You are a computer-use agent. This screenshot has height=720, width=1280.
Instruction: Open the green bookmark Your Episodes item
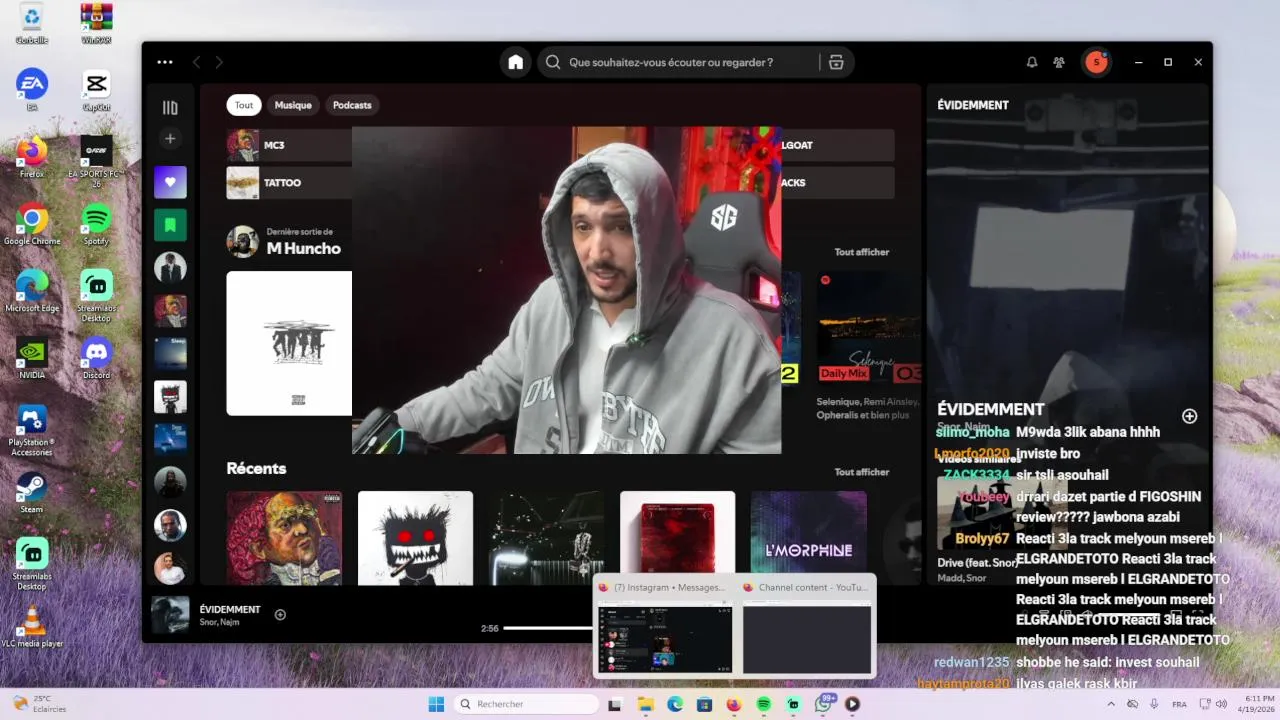[170, 225]
